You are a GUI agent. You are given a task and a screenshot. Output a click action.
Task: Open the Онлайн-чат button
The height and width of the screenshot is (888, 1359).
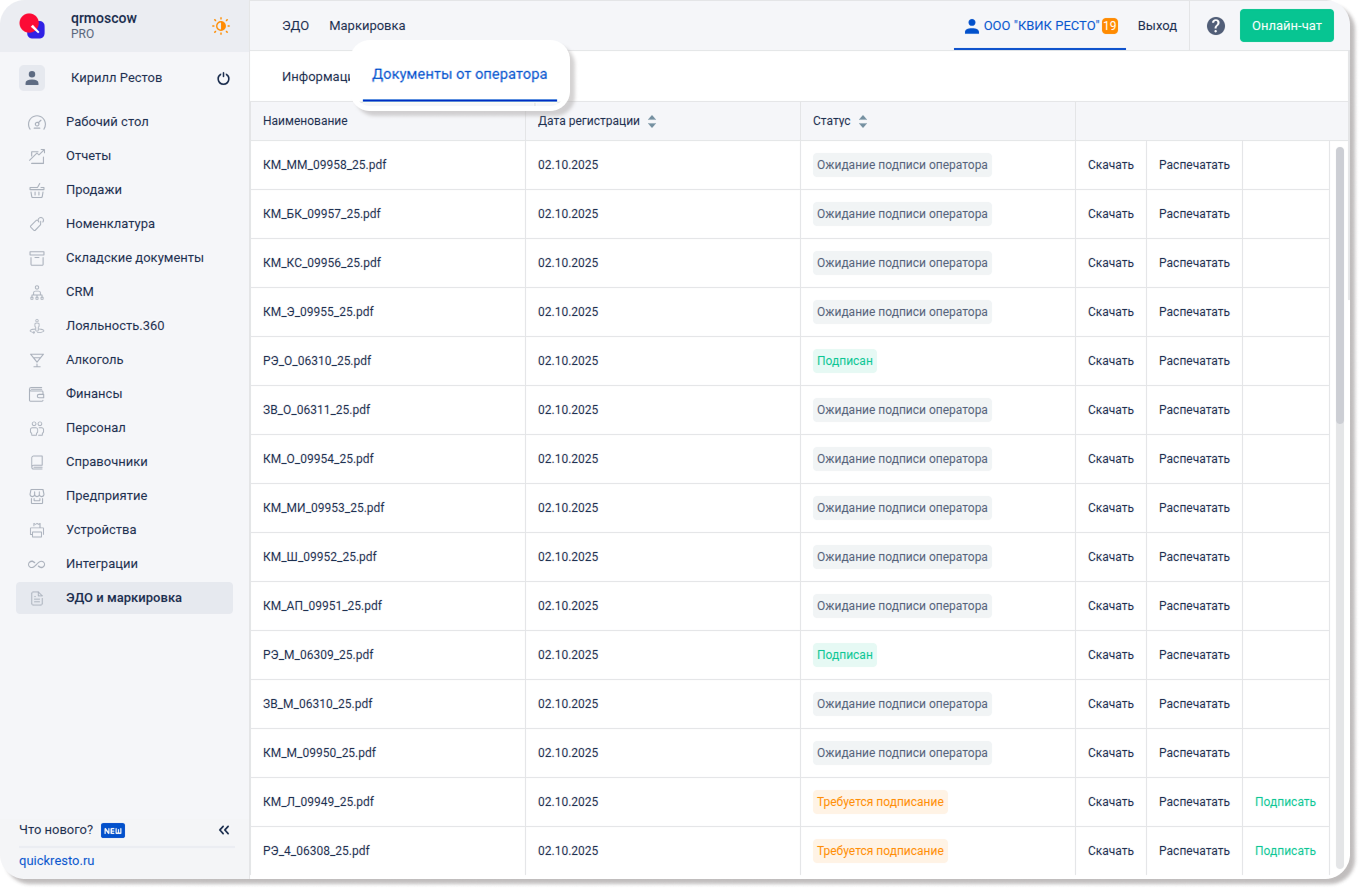1286,26
